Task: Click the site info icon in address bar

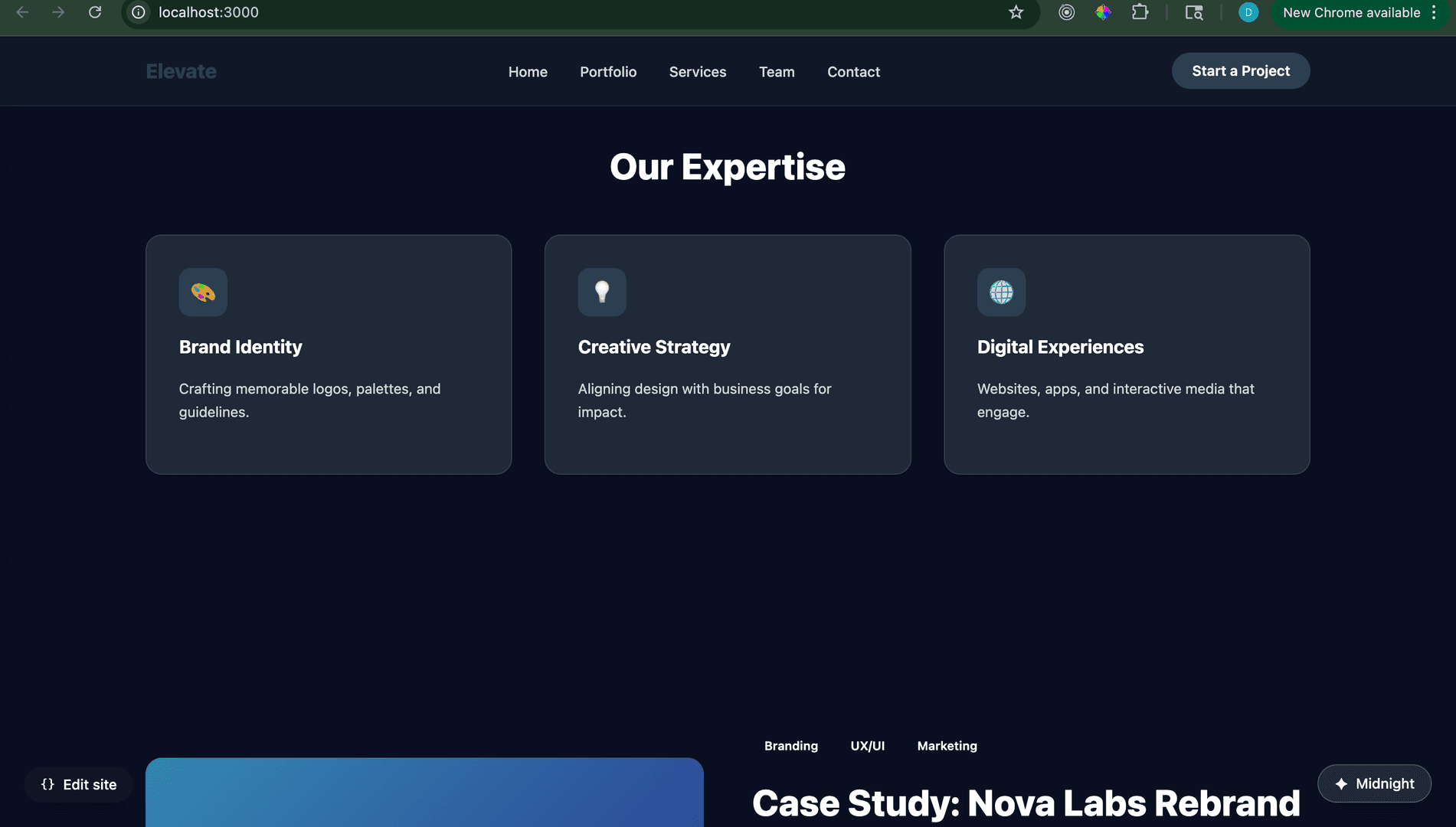Action: pyautogui.click(x=139, y=12)
